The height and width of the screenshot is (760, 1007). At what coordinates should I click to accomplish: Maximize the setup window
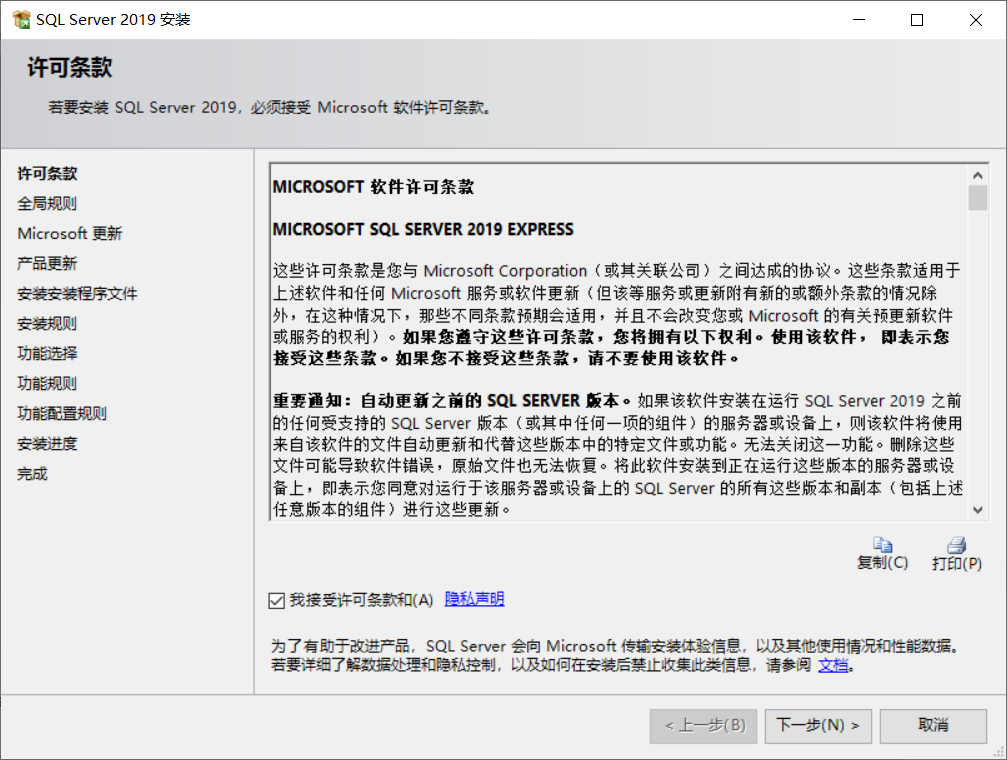917,20
